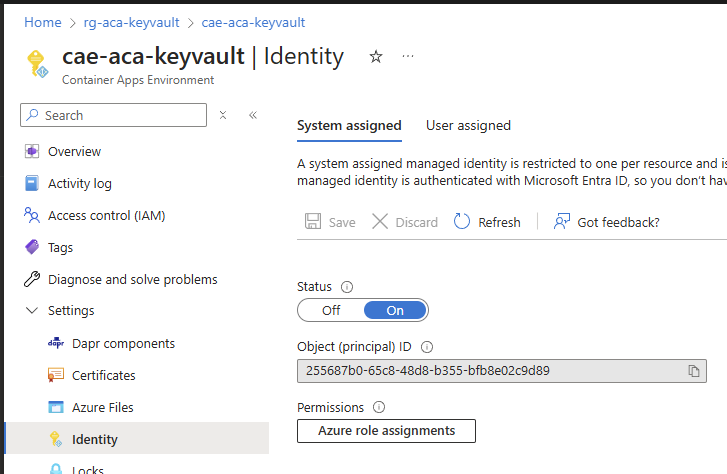This screenshot has height=474, width=727.
Task: Collapse the Settings section chevron
Action: point(32,310)
